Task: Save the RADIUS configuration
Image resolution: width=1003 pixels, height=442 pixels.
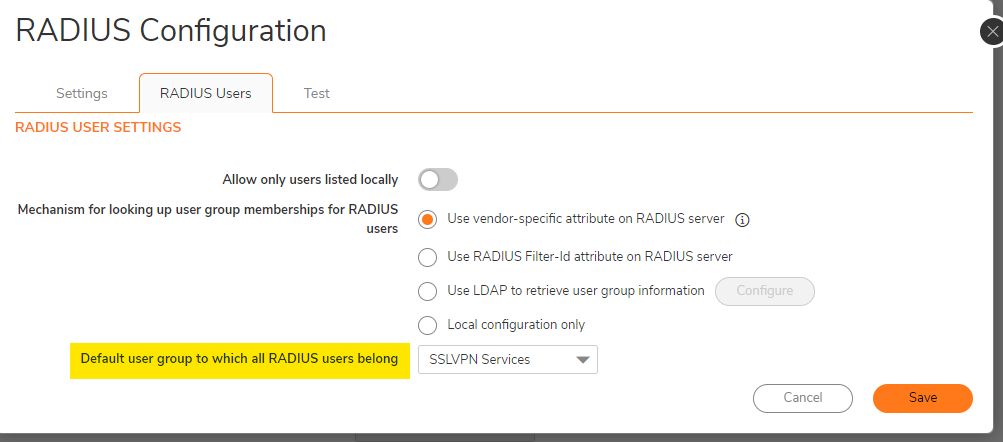Action: tap(922, 398)
